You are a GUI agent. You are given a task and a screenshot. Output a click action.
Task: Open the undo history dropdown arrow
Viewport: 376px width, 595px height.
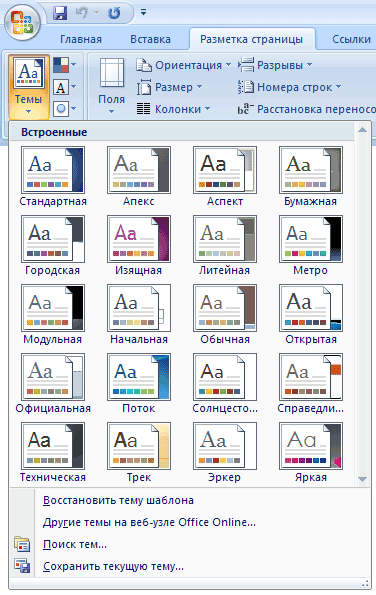click(96, 13)
